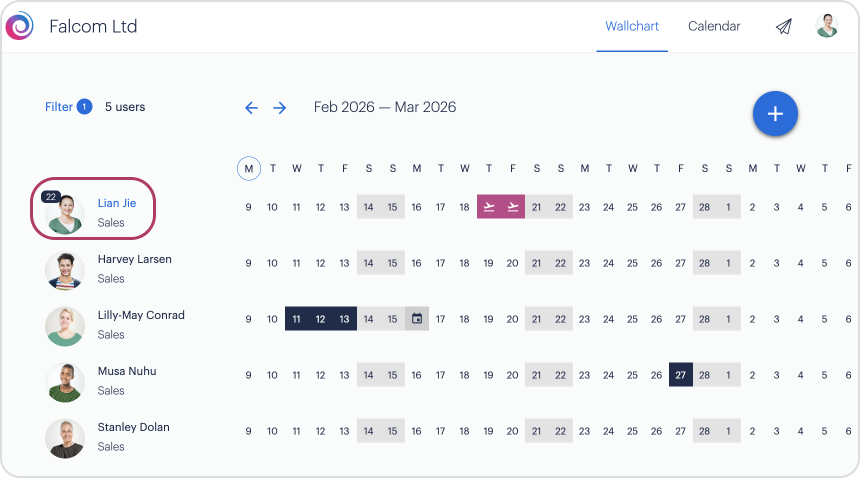The height and width of the screenshot is (478, 860).
Task: Select second airplane leave icon for Lian Jie
Action: pyautogui.click(x=513, y=207)
